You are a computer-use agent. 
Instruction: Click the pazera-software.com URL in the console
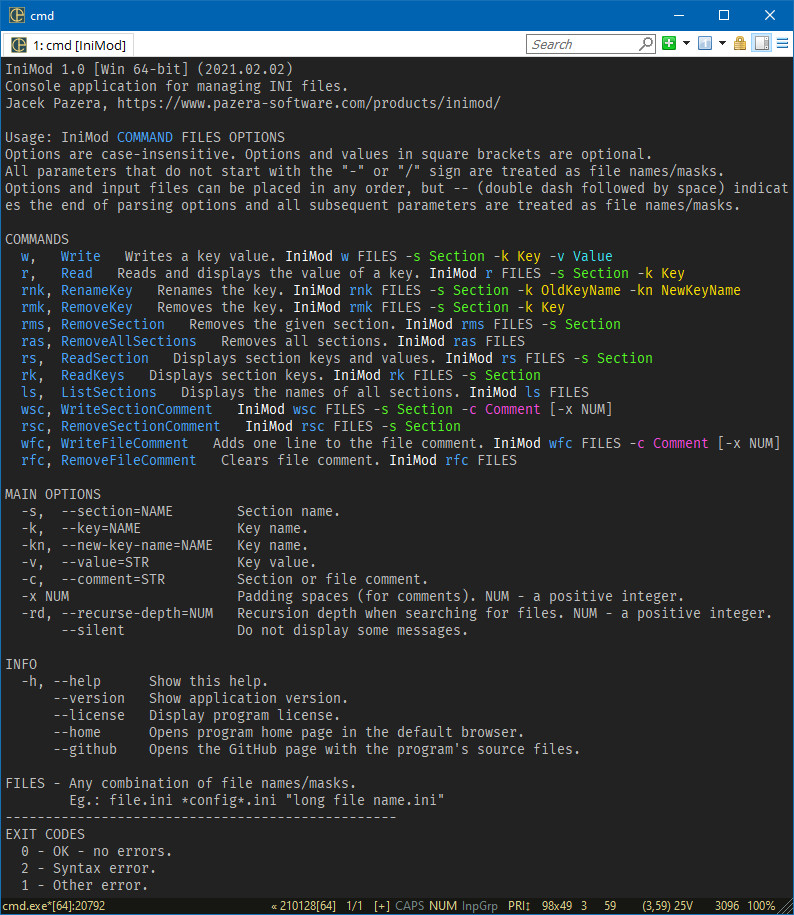(309, 103)
